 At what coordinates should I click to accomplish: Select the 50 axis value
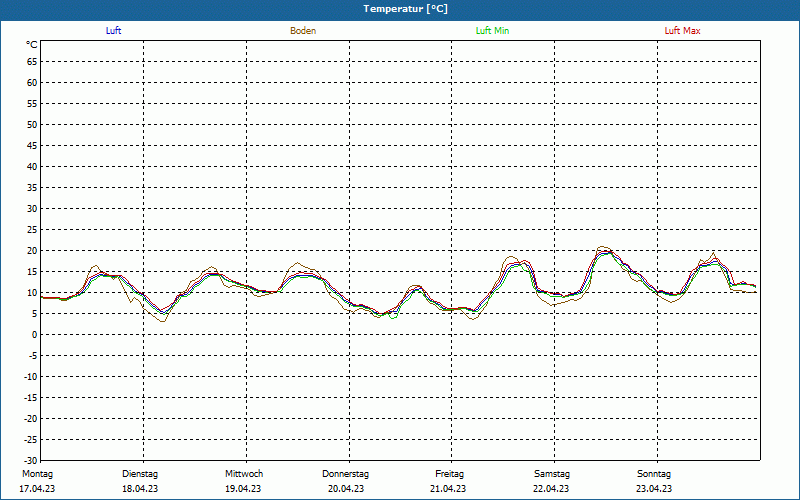pos(32,124)
